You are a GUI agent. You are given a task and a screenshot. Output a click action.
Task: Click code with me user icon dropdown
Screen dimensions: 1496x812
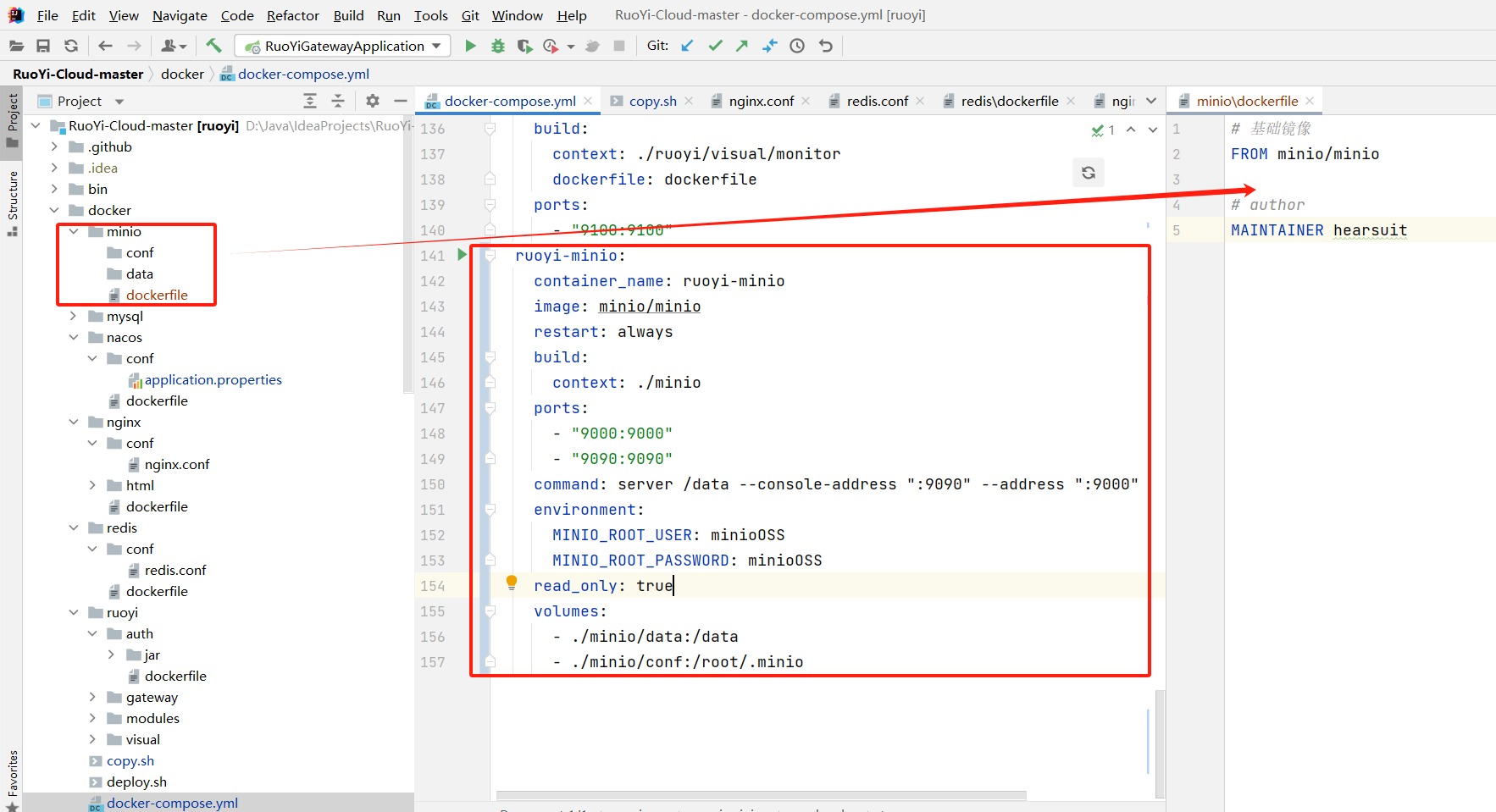click(x=174, y=46)
